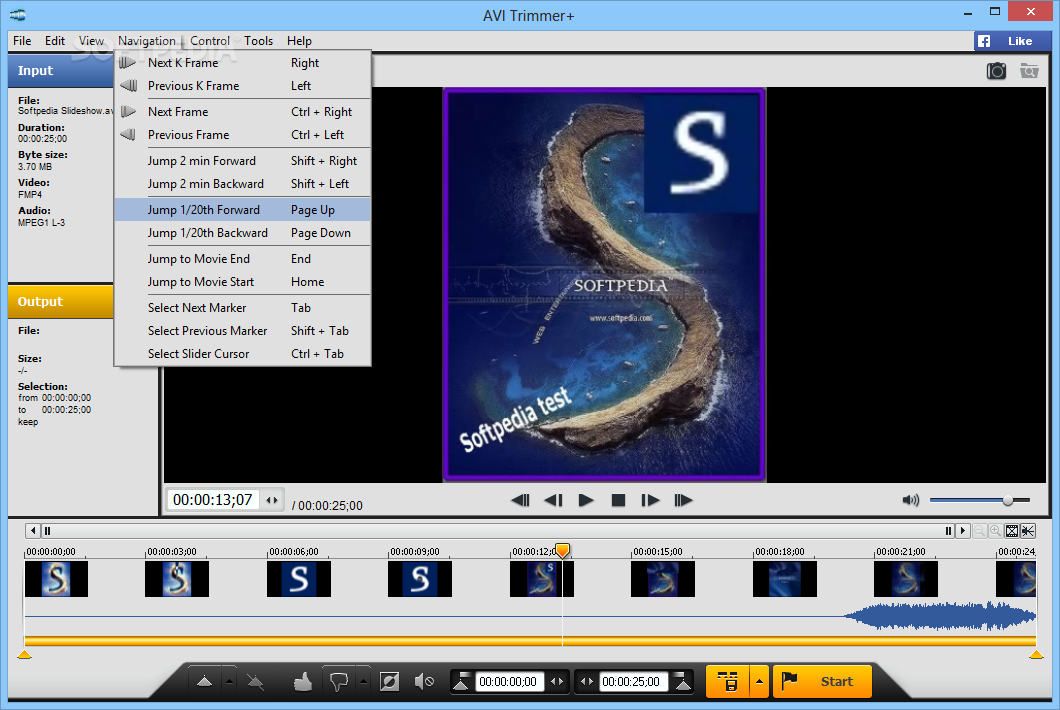Click the Output panel header
Image resolution: width=1060 pixels, height=710 pixels.
(x=61, y=302)
